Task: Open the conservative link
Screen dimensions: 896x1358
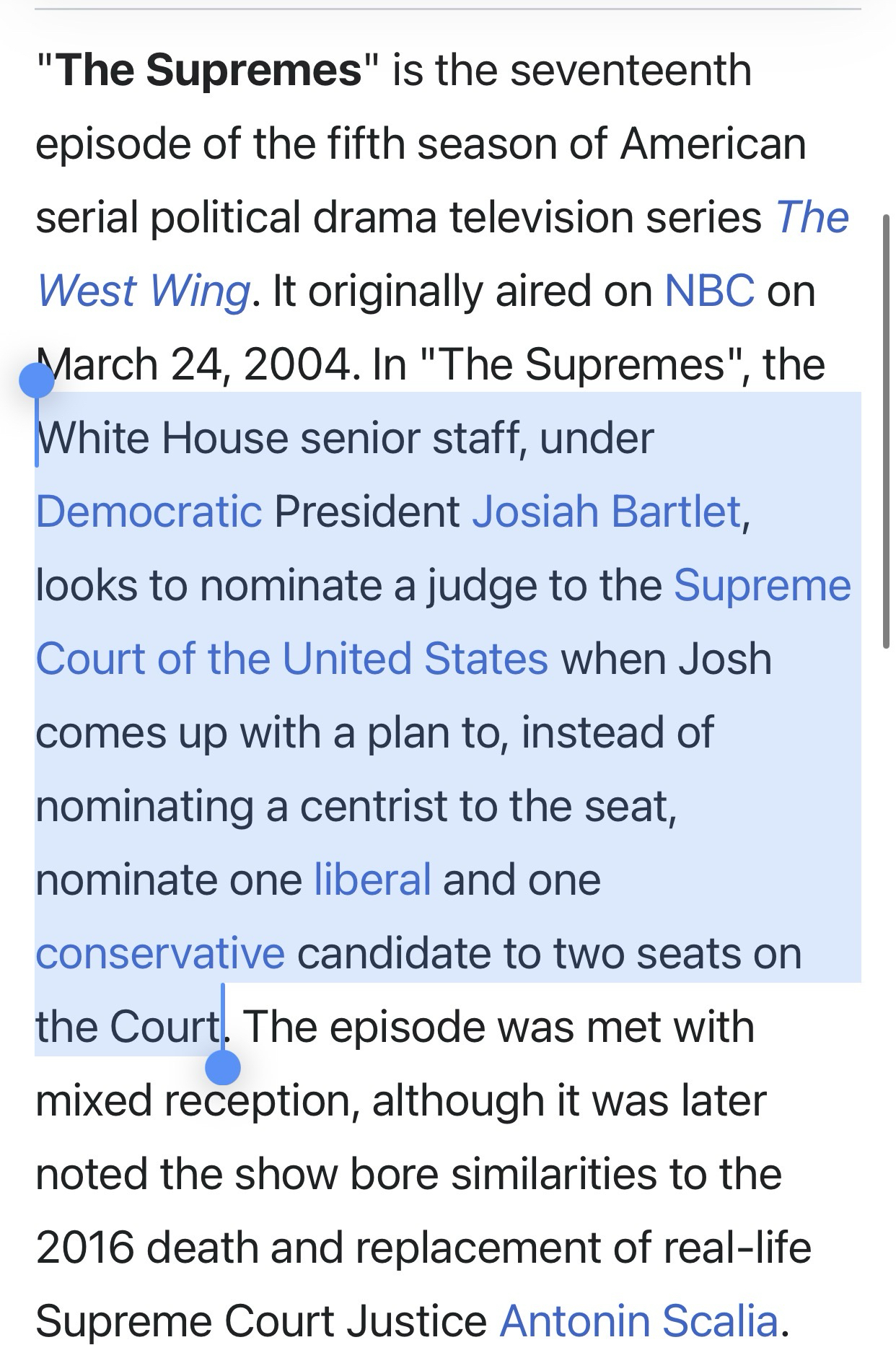Action: (x=160, y=953)
